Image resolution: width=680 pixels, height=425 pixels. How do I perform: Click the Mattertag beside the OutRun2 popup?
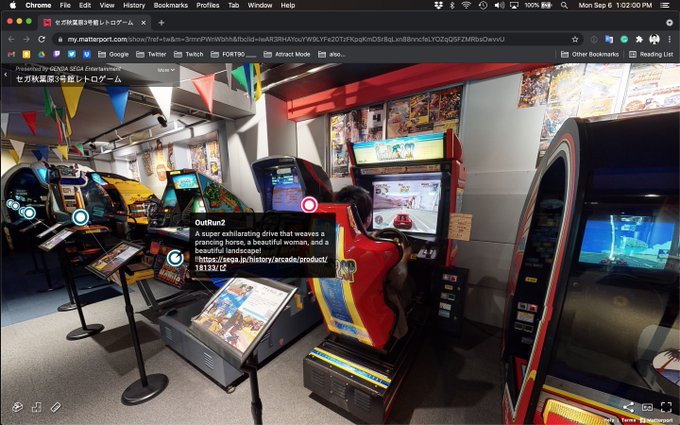coord(175,258)
